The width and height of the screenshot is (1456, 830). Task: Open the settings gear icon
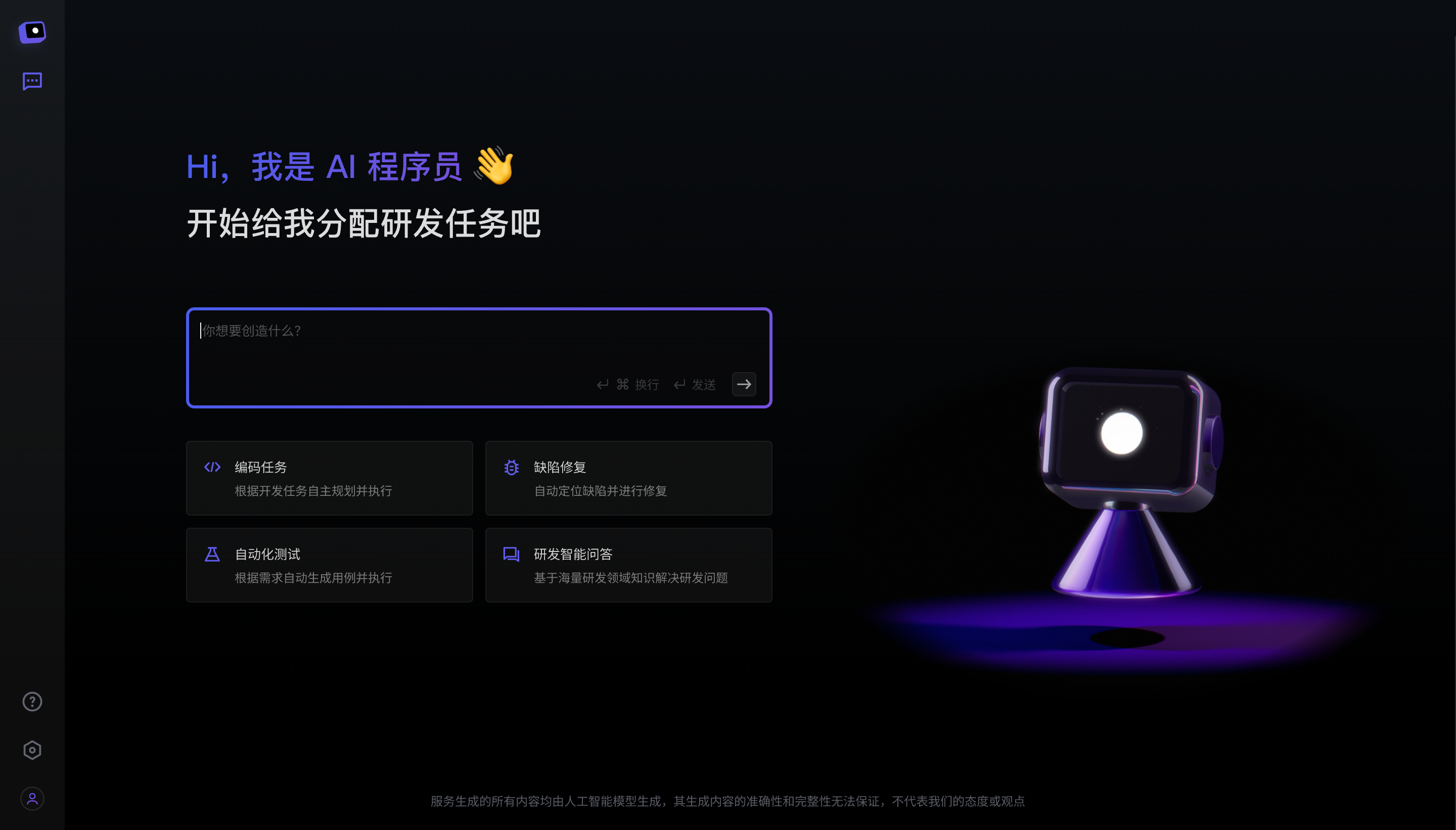(31, 750)
